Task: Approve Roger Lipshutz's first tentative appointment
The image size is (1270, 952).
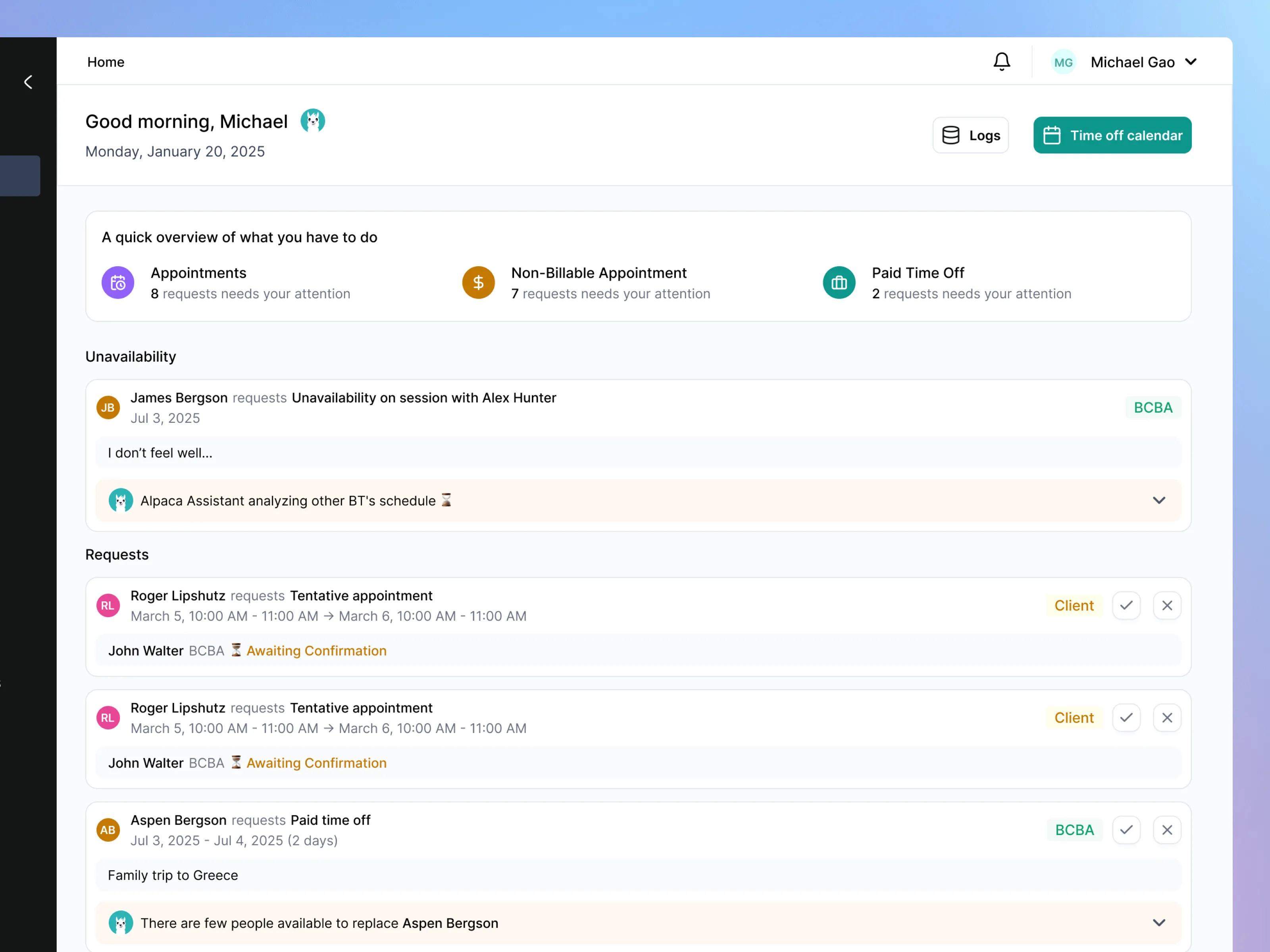Action: [1126, 605]
